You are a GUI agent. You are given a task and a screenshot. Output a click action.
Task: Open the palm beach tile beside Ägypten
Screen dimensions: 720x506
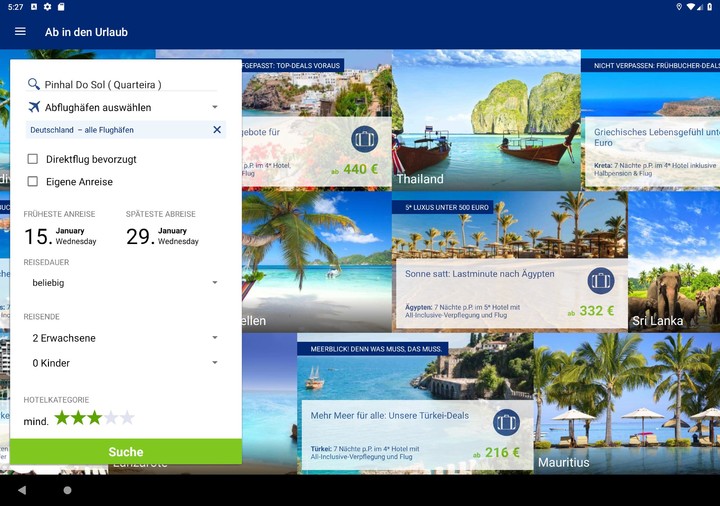(317, 262)
